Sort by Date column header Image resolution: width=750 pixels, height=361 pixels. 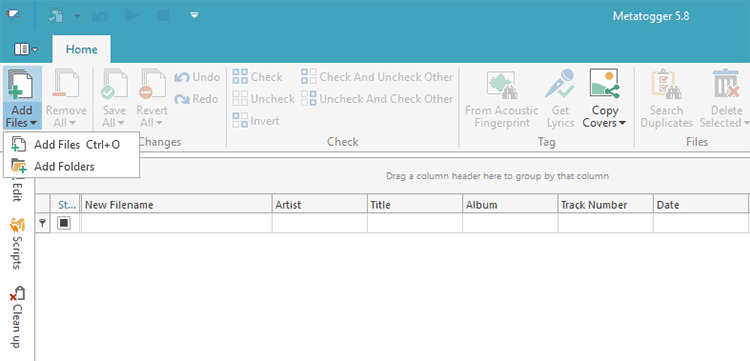tap(701, 205)
